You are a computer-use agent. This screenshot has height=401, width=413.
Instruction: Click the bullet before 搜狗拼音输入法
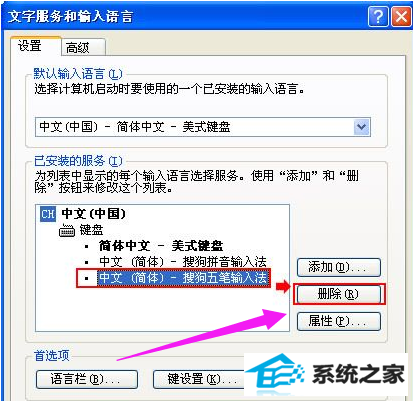point(87,262)
